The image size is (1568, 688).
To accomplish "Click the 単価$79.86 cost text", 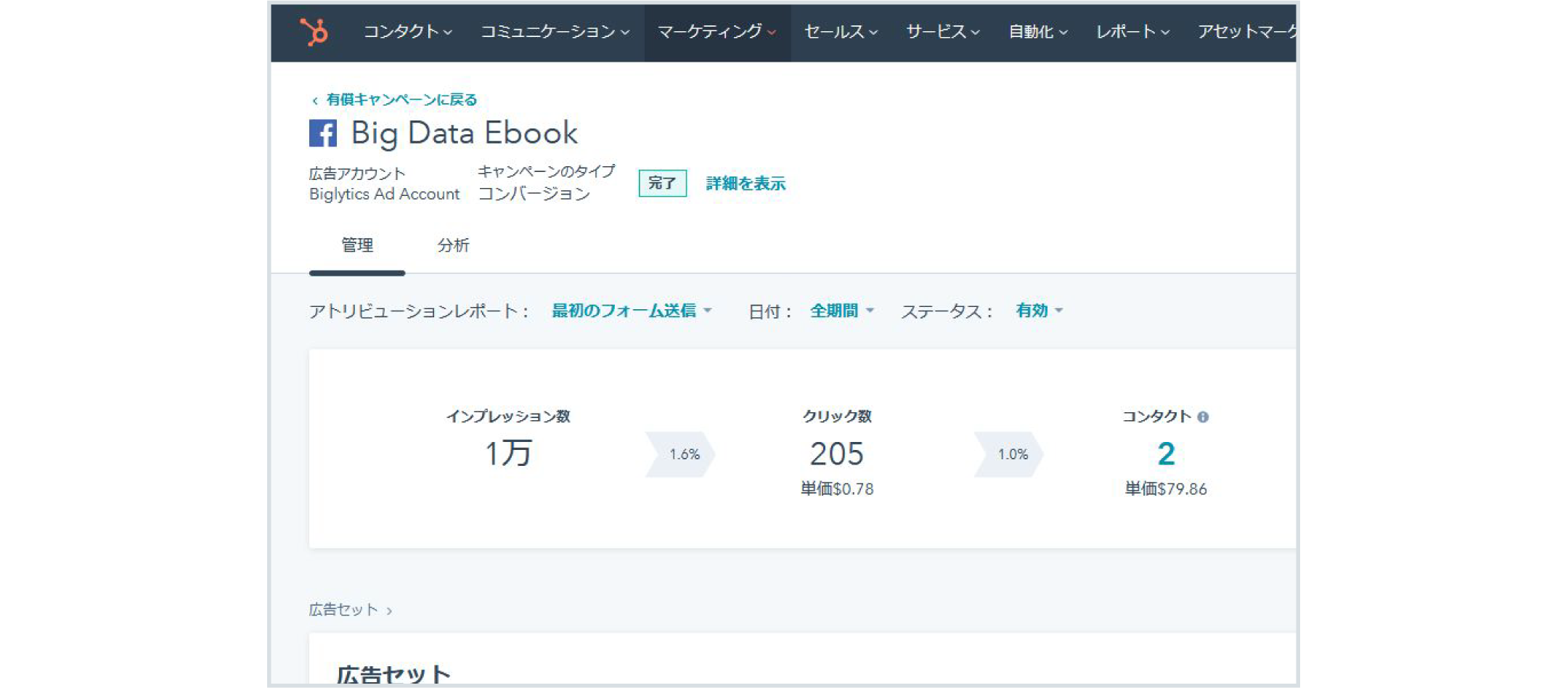I will (1166, 489).
